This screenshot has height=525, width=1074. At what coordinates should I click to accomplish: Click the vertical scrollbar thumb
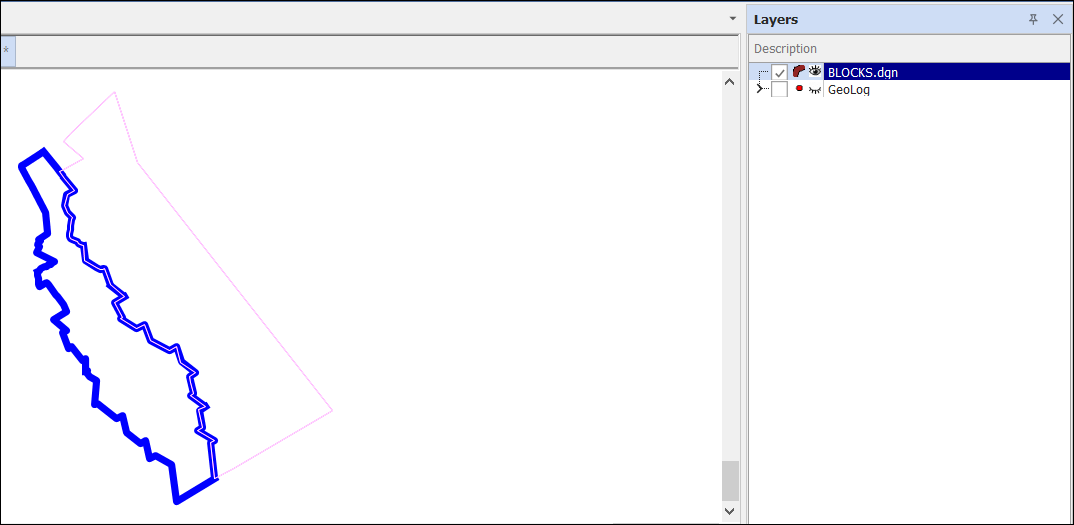pyautogui.click(x=730, y=480)
